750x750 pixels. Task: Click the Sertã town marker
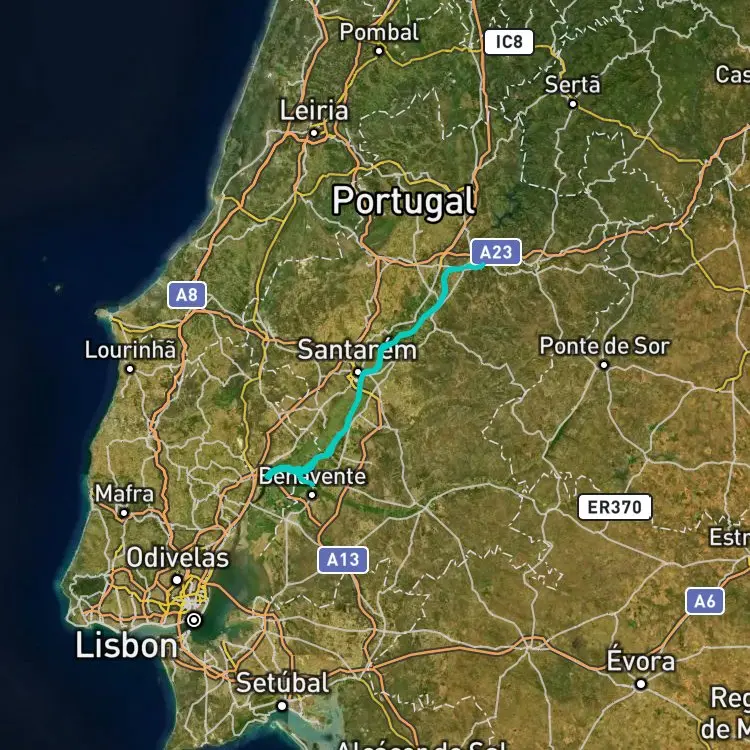coord(573,104)
